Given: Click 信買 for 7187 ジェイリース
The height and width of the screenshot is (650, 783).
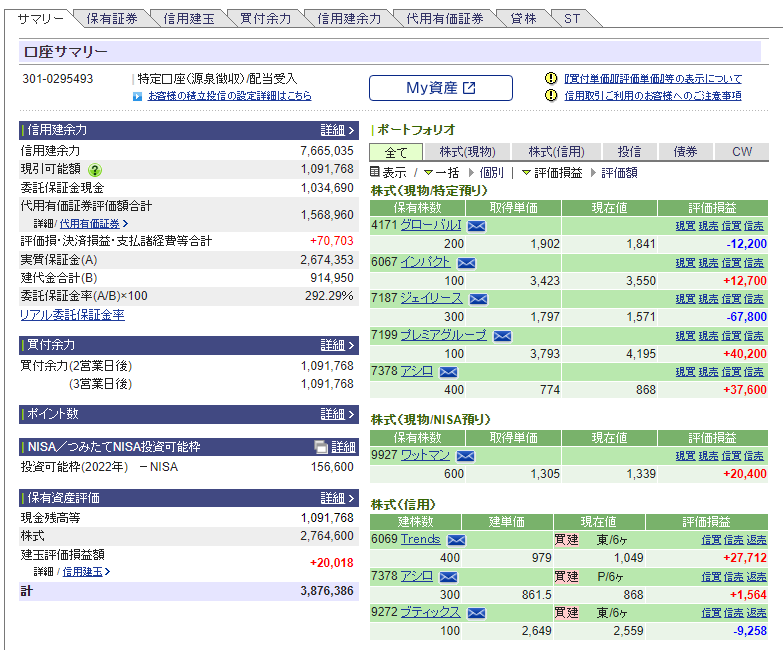Looking at the screenshot, I should click(x=731, y=299).
